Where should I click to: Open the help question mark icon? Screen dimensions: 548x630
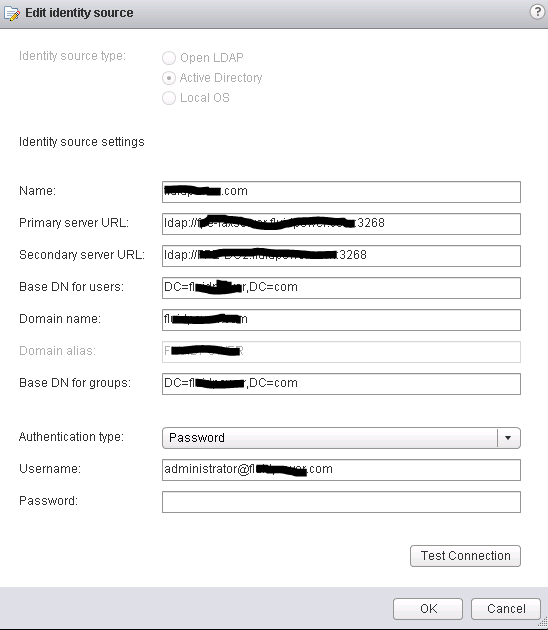[537, 12]
